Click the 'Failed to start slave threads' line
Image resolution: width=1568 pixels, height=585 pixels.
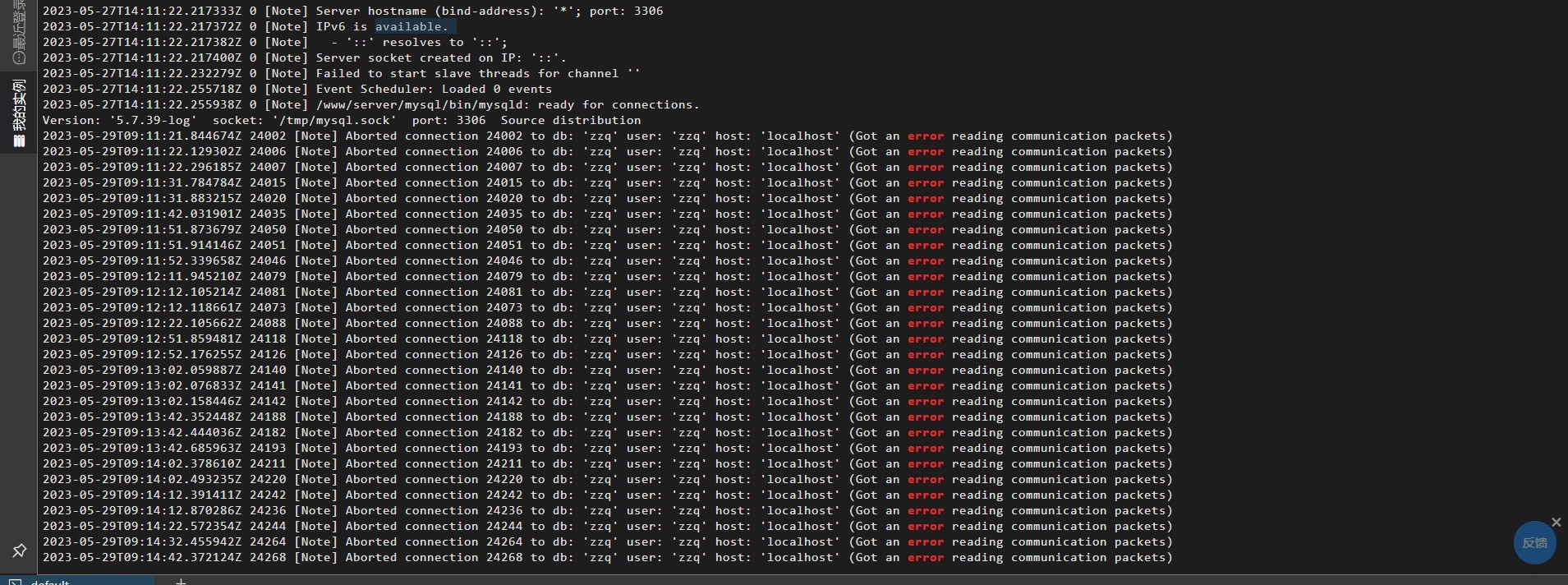click(342, 73)
